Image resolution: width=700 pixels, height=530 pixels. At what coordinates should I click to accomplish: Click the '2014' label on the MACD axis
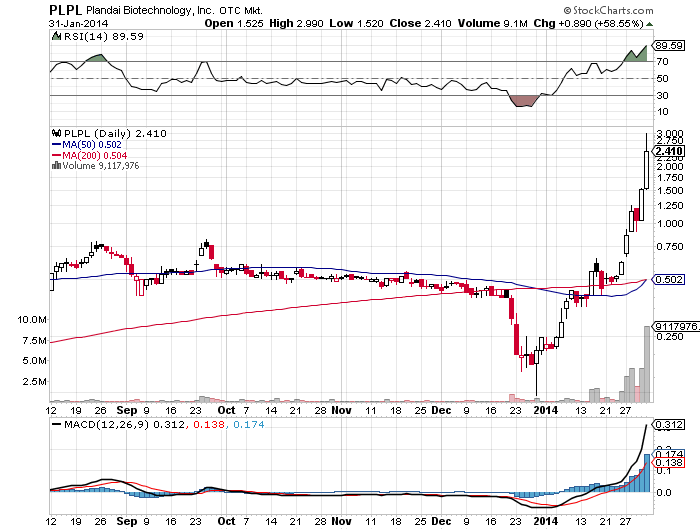coord(546,522)
